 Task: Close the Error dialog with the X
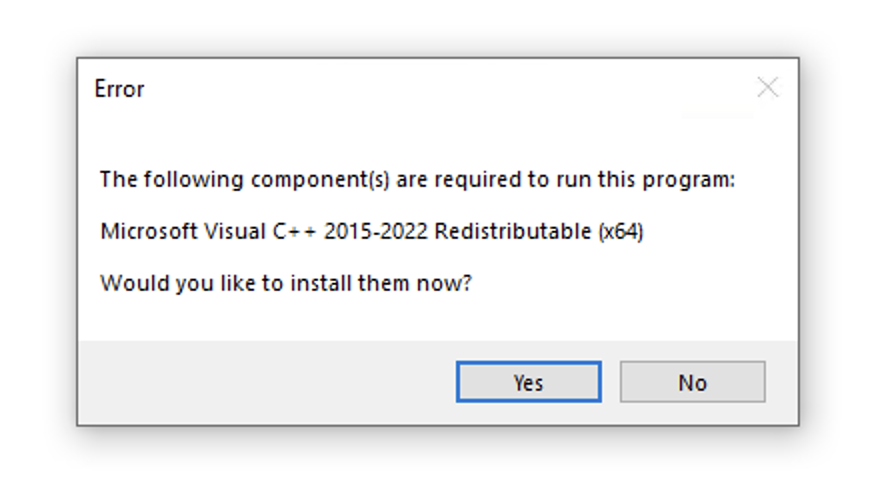click(767, 88)
